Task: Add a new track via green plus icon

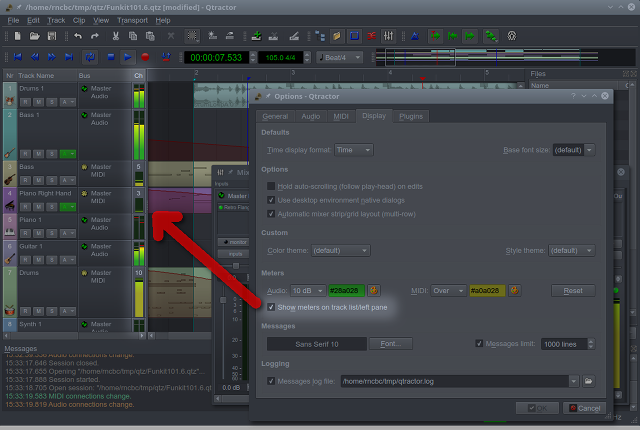Action: (x=256, y=36)
